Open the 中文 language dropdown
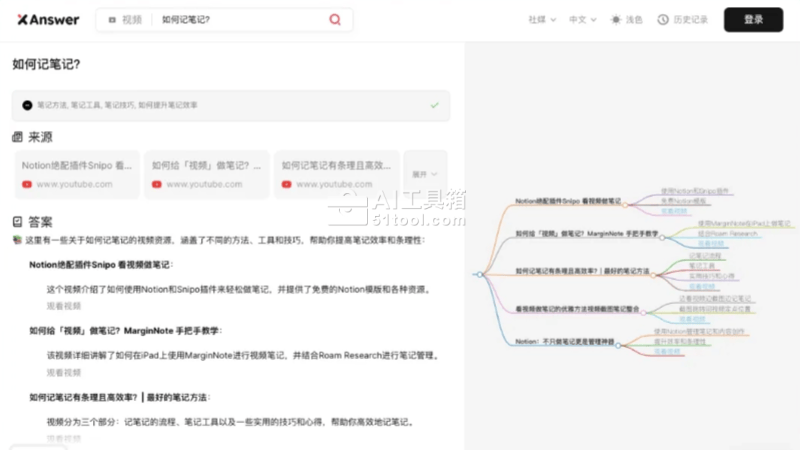This screenshot has height=450, width=800. click(x=582, y=20)
